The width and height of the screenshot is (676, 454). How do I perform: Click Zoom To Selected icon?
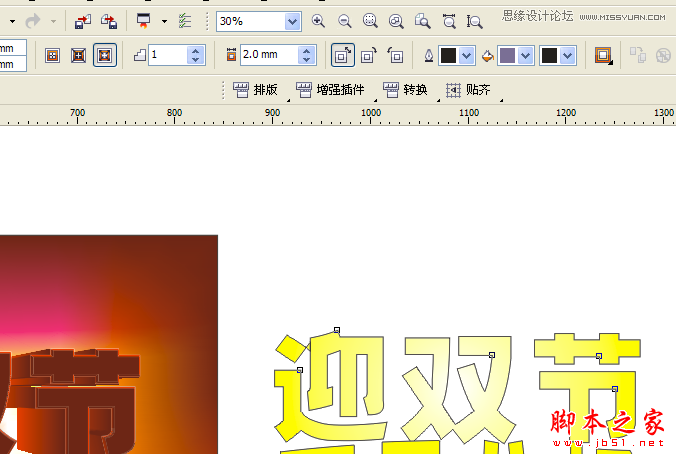pyautogui.click(x=370, y=21)
